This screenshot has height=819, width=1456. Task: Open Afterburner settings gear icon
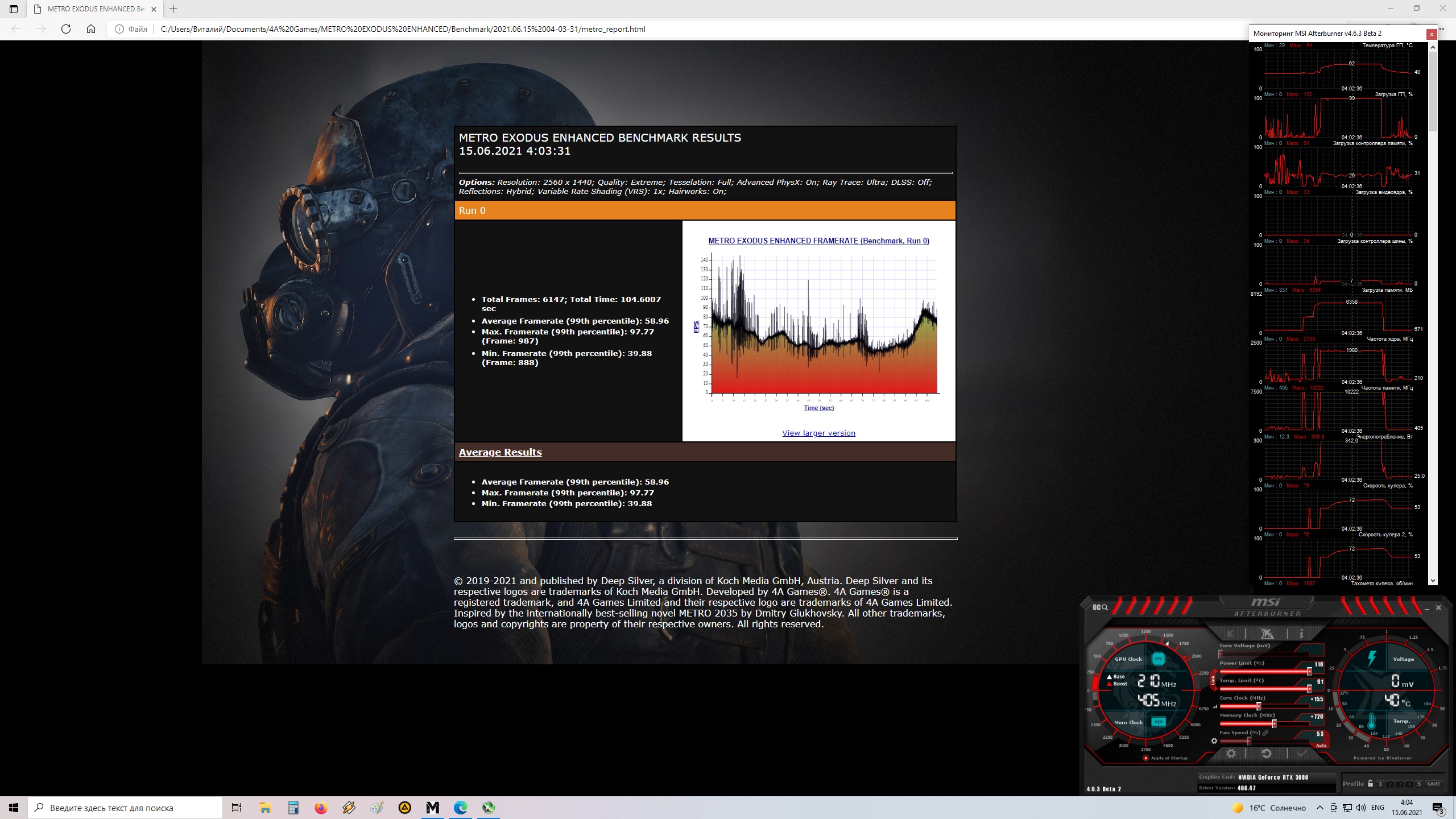tap(1231, 754)
